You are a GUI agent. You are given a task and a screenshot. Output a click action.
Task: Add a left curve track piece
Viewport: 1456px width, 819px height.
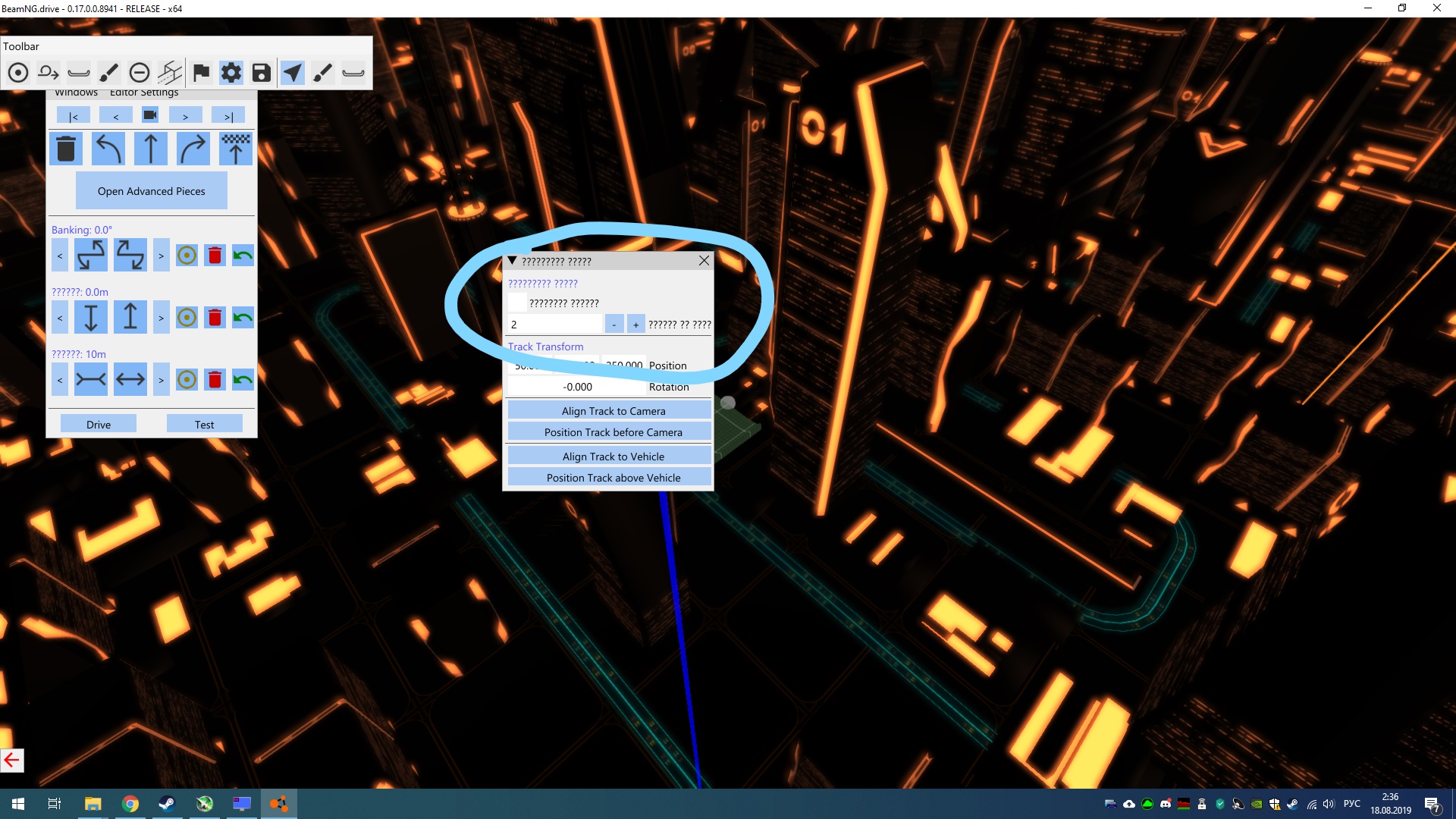(x=108, y=149)
